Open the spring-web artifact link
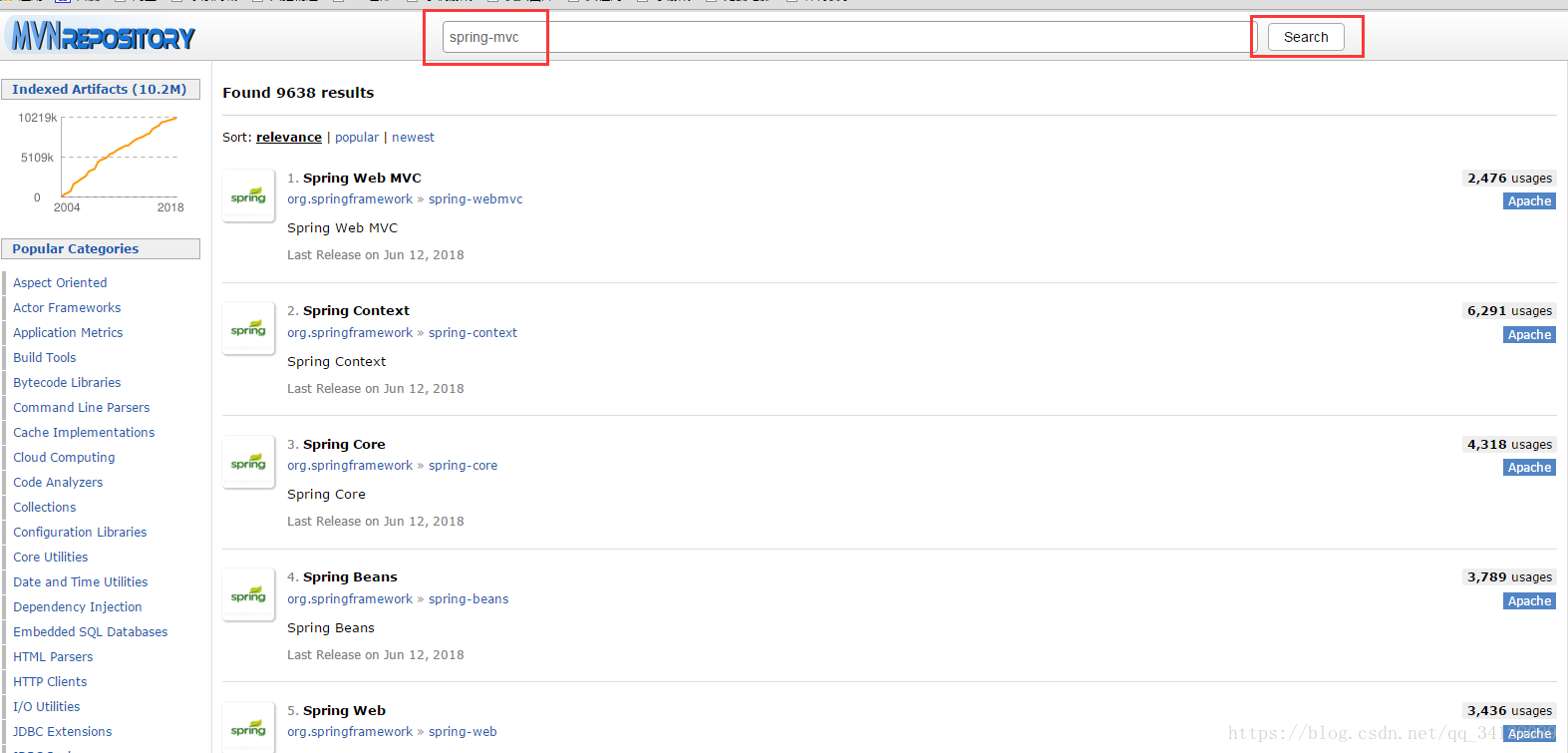Viewport: 1568px width, 753px height. coord(463,732)
